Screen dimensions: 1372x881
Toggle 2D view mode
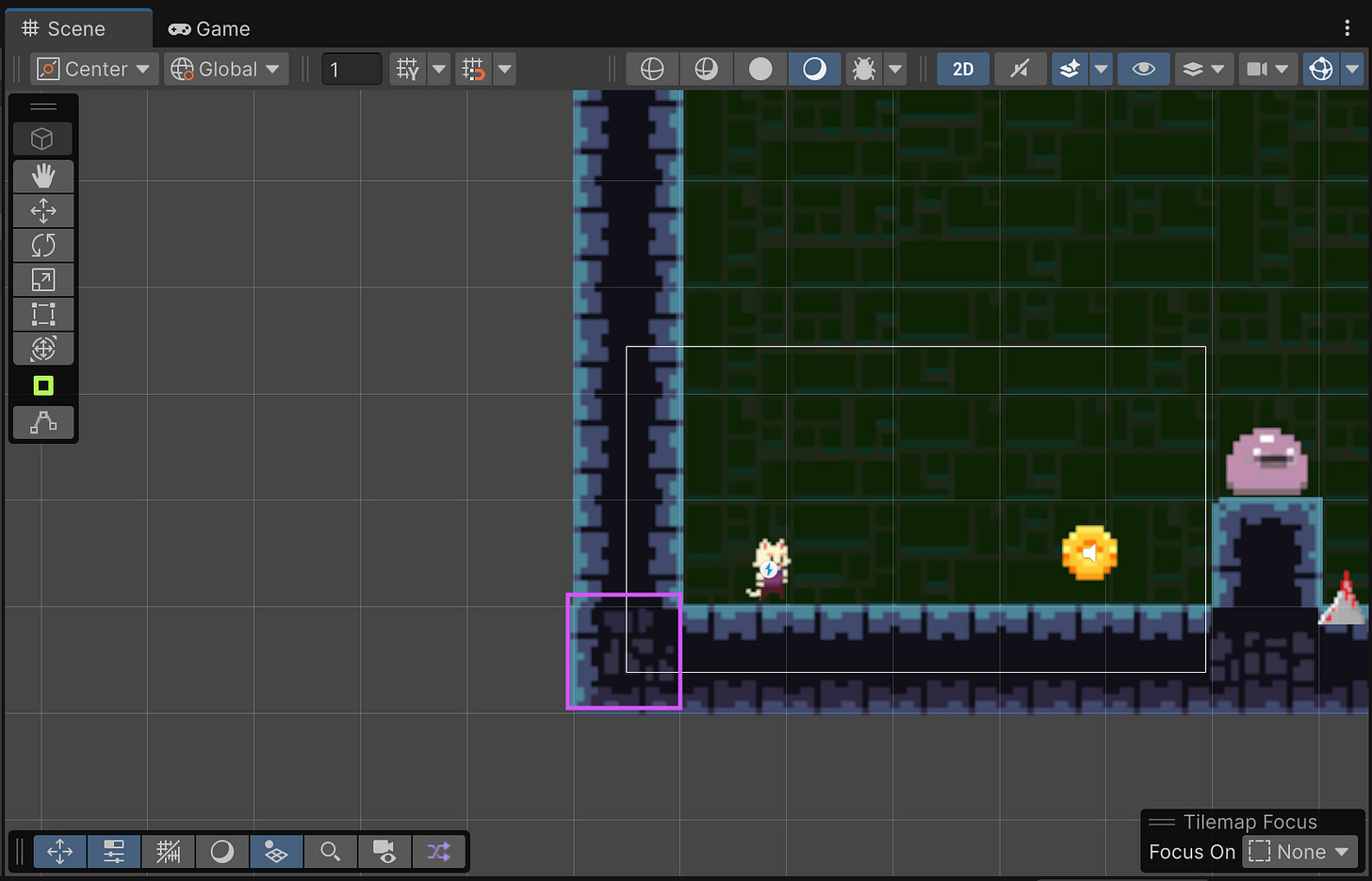[962, 68]
